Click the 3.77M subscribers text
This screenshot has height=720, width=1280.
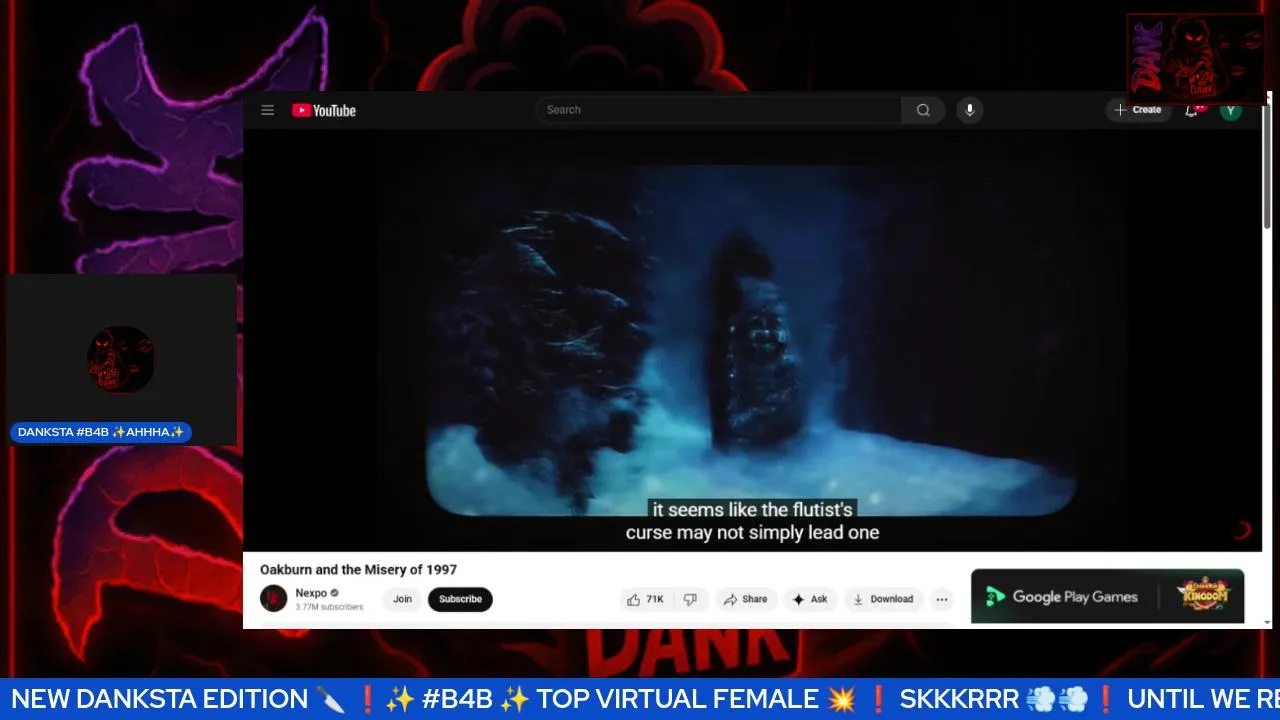click(329, 607)
